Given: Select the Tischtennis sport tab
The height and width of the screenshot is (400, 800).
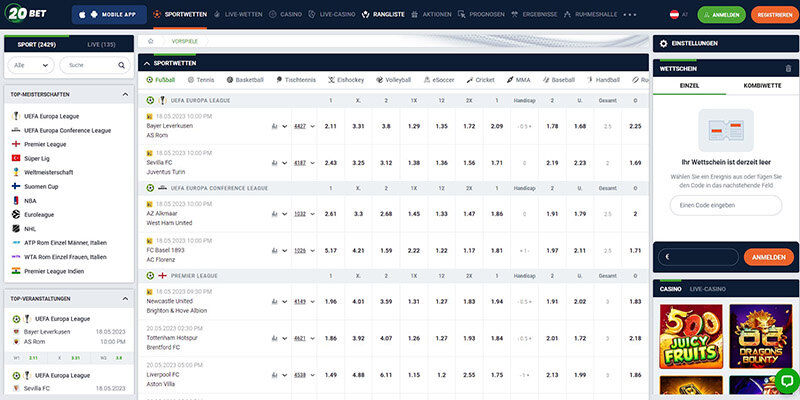Looking at the screenshot, I should (295, 80).
